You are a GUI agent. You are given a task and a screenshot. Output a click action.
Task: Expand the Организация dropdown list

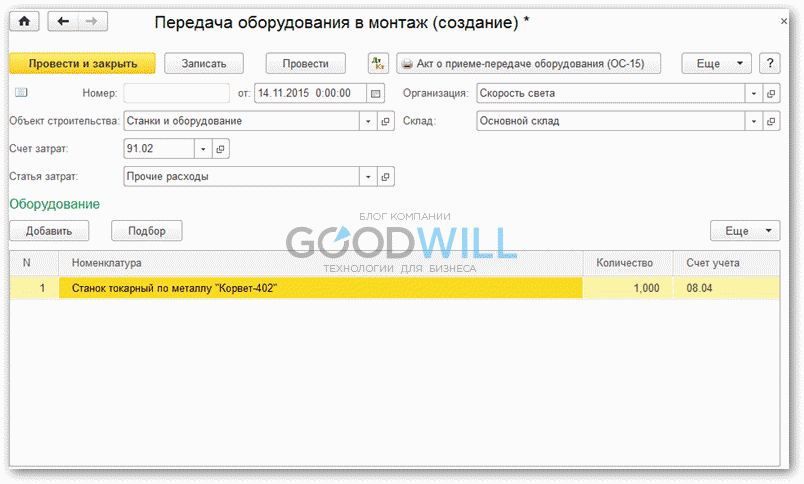click(x=753, y=93)
